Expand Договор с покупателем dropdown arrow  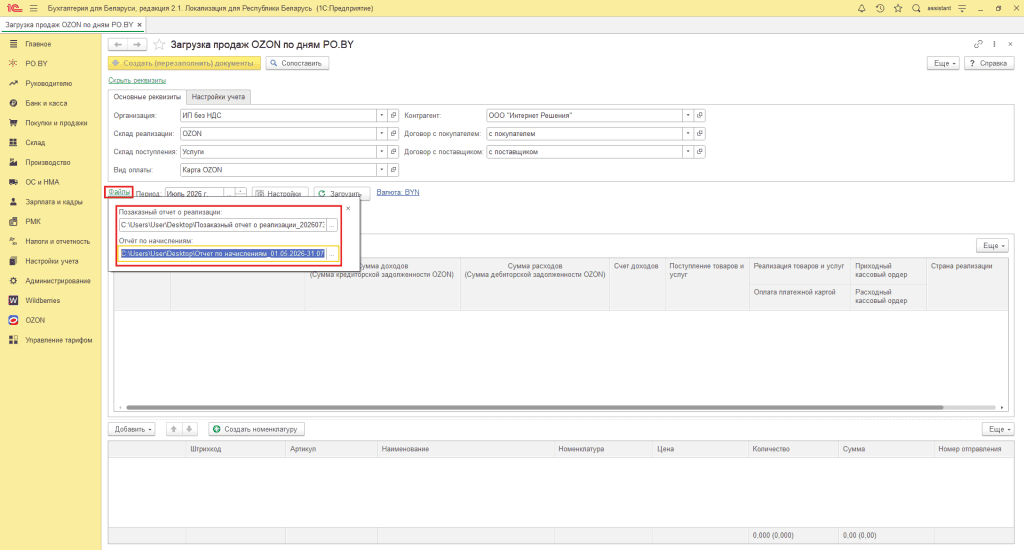[x=688, y=133]
